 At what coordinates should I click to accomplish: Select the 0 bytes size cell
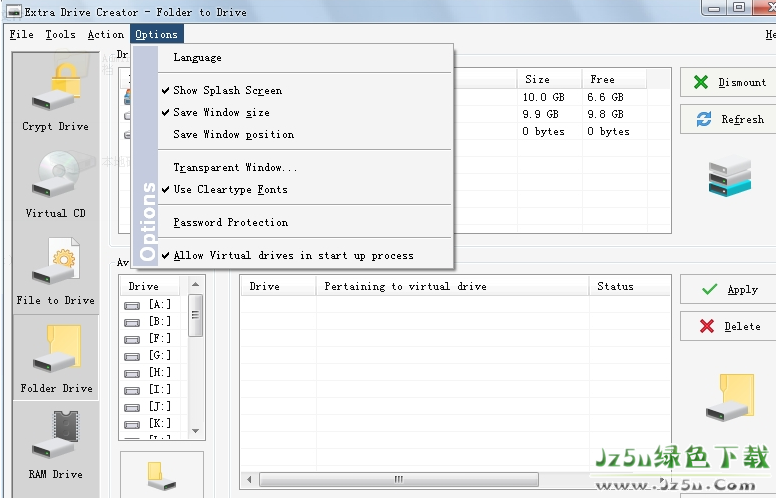coord(543,131)
